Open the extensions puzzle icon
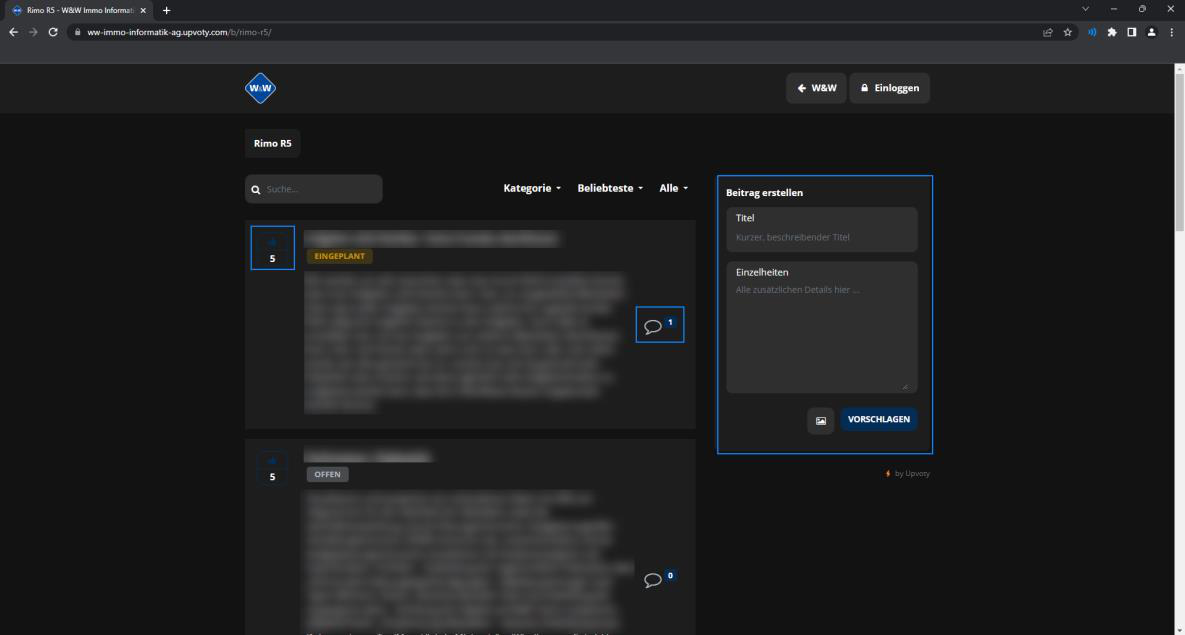 1112,33
